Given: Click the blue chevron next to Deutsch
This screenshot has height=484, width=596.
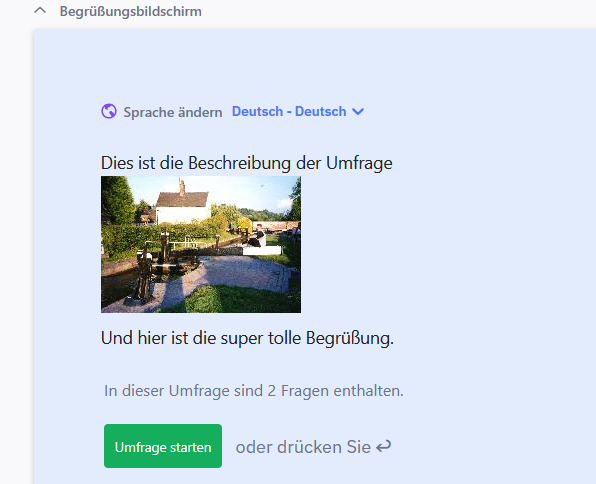Looking at the screenshot, I should 358,112.
